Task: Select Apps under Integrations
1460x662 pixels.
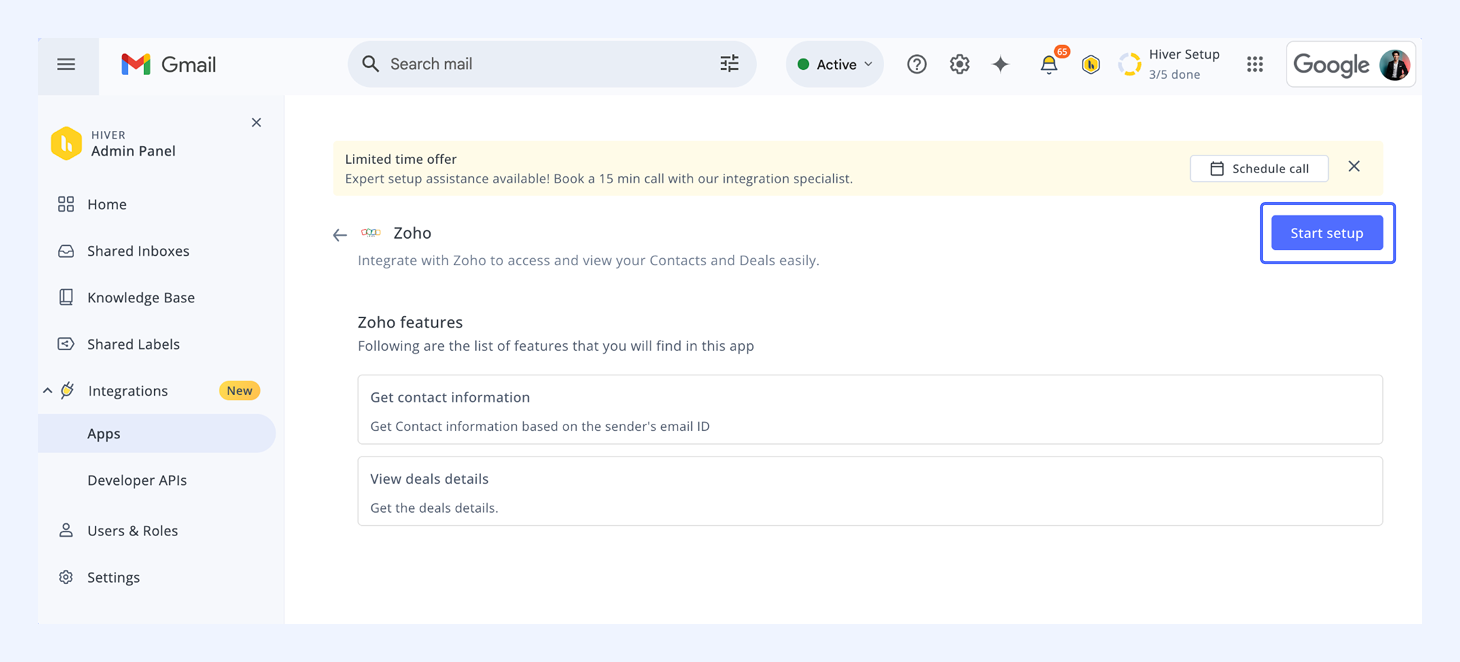Action: coord(157,433)
